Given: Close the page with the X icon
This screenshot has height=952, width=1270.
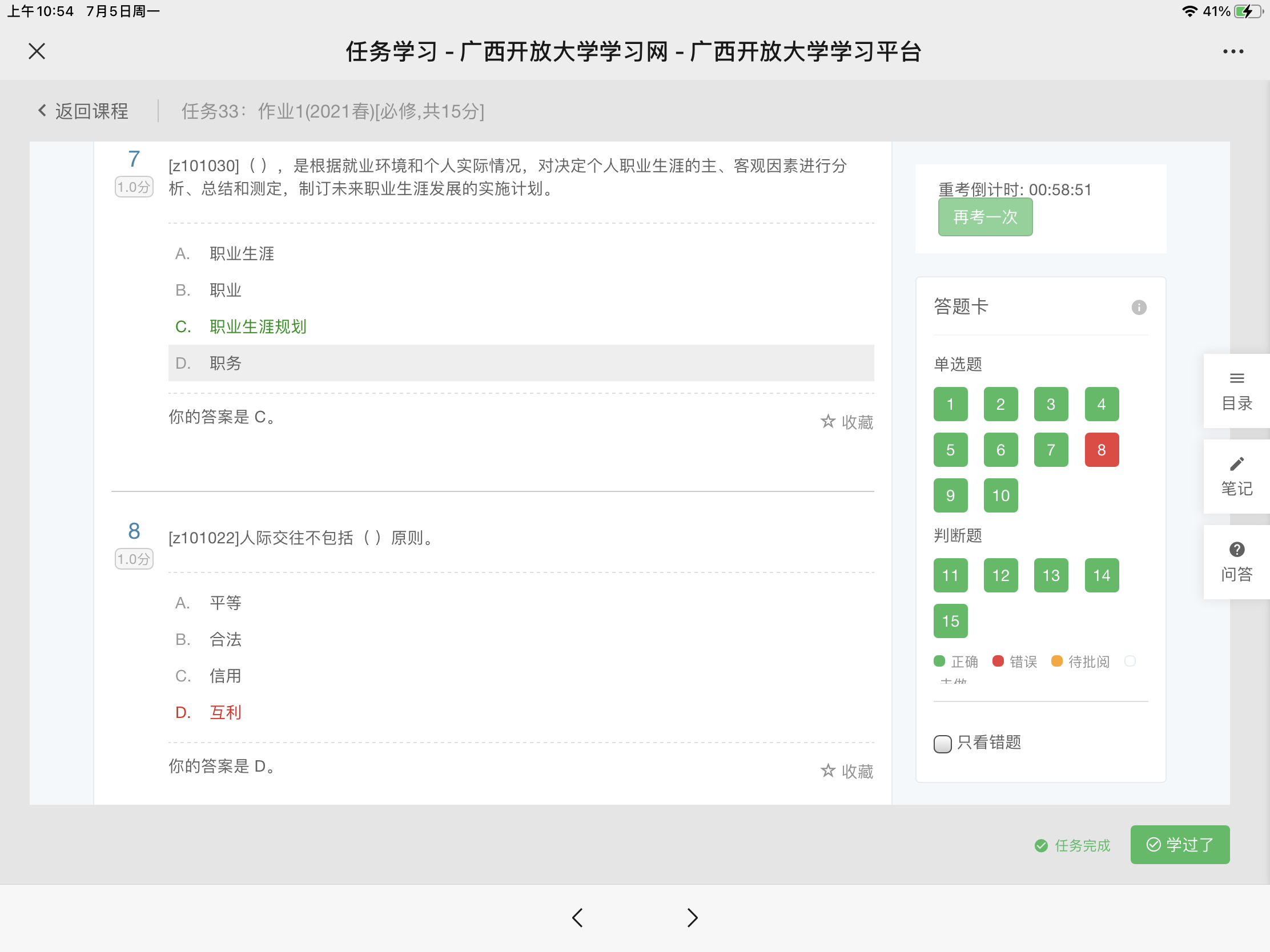Looking at the screenshot, I should pyautogui.click(x=37, y=51).
